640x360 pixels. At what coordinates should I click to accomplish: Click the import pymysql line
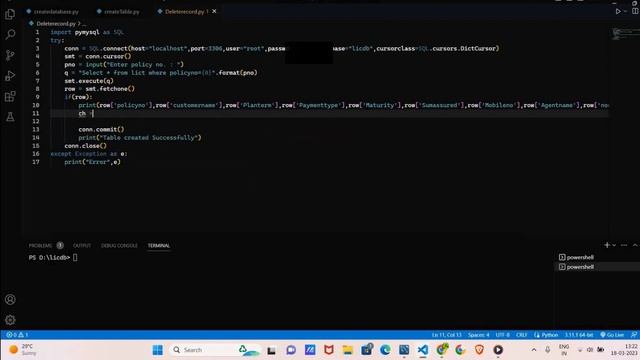(87, 32)
